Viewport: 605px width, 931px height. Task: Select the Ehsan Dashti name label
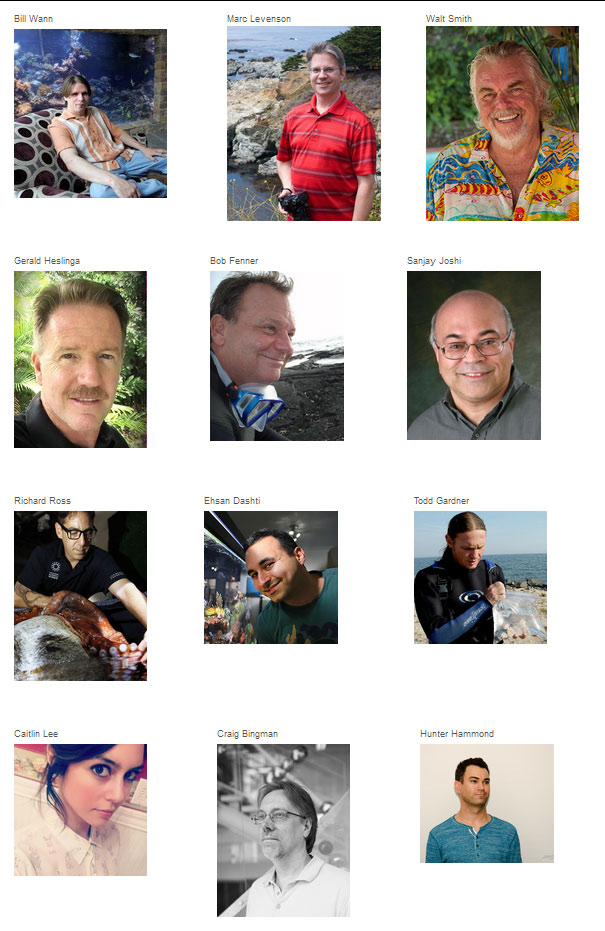pyautogui.click(x=232, y=501)
